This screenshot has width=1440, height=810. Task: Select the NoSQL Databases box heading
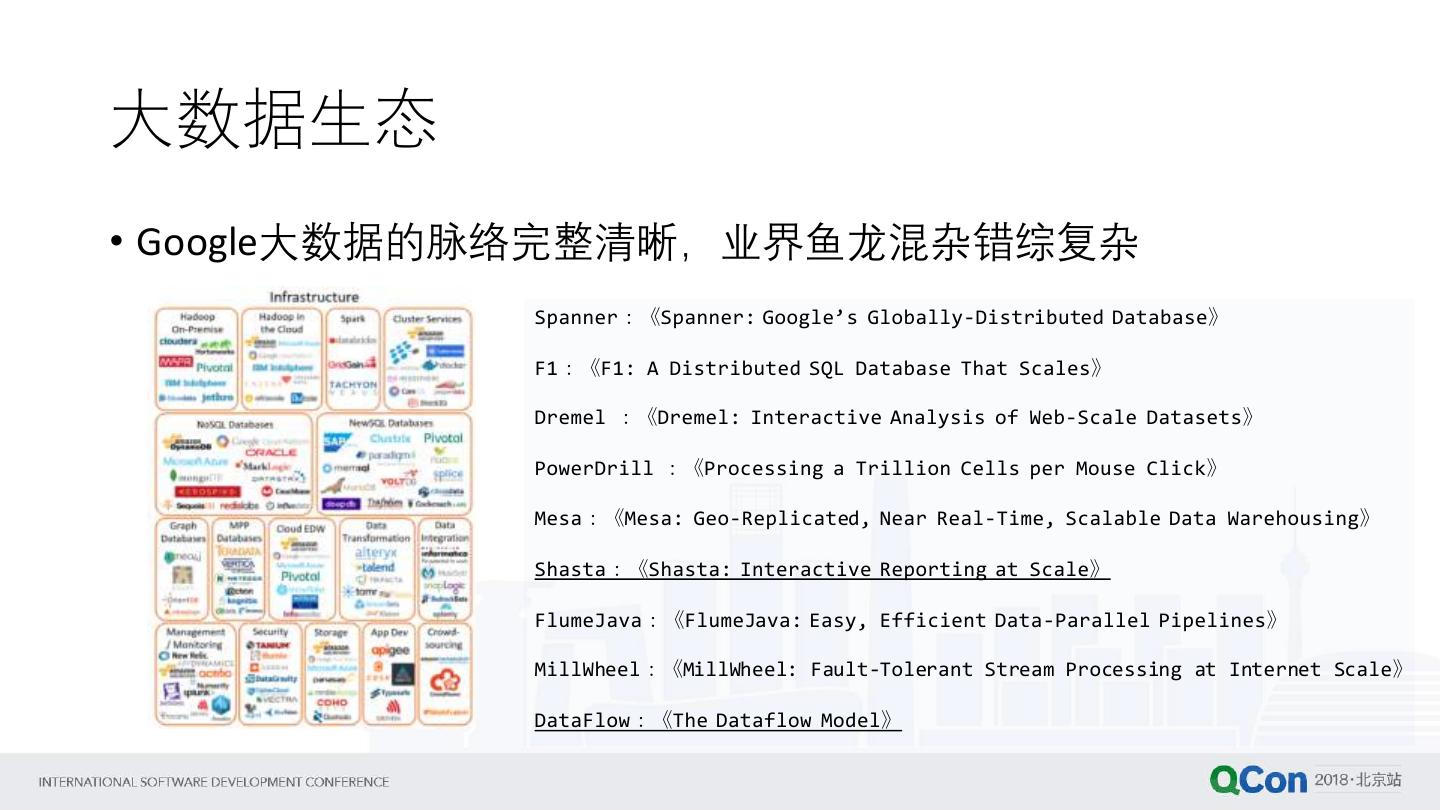coord(236,424)
